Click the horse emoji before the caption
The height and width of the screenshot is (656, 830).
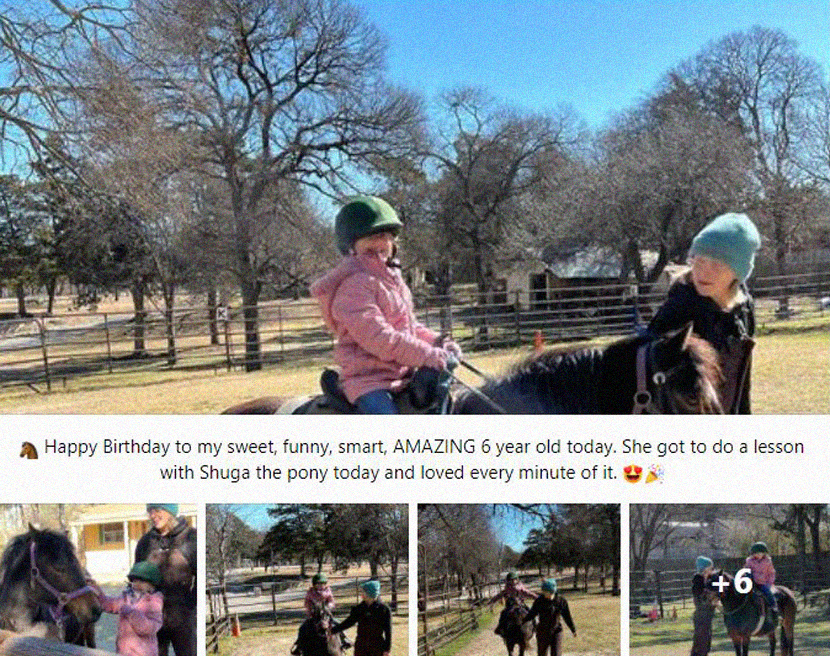(x=29, y=450)
